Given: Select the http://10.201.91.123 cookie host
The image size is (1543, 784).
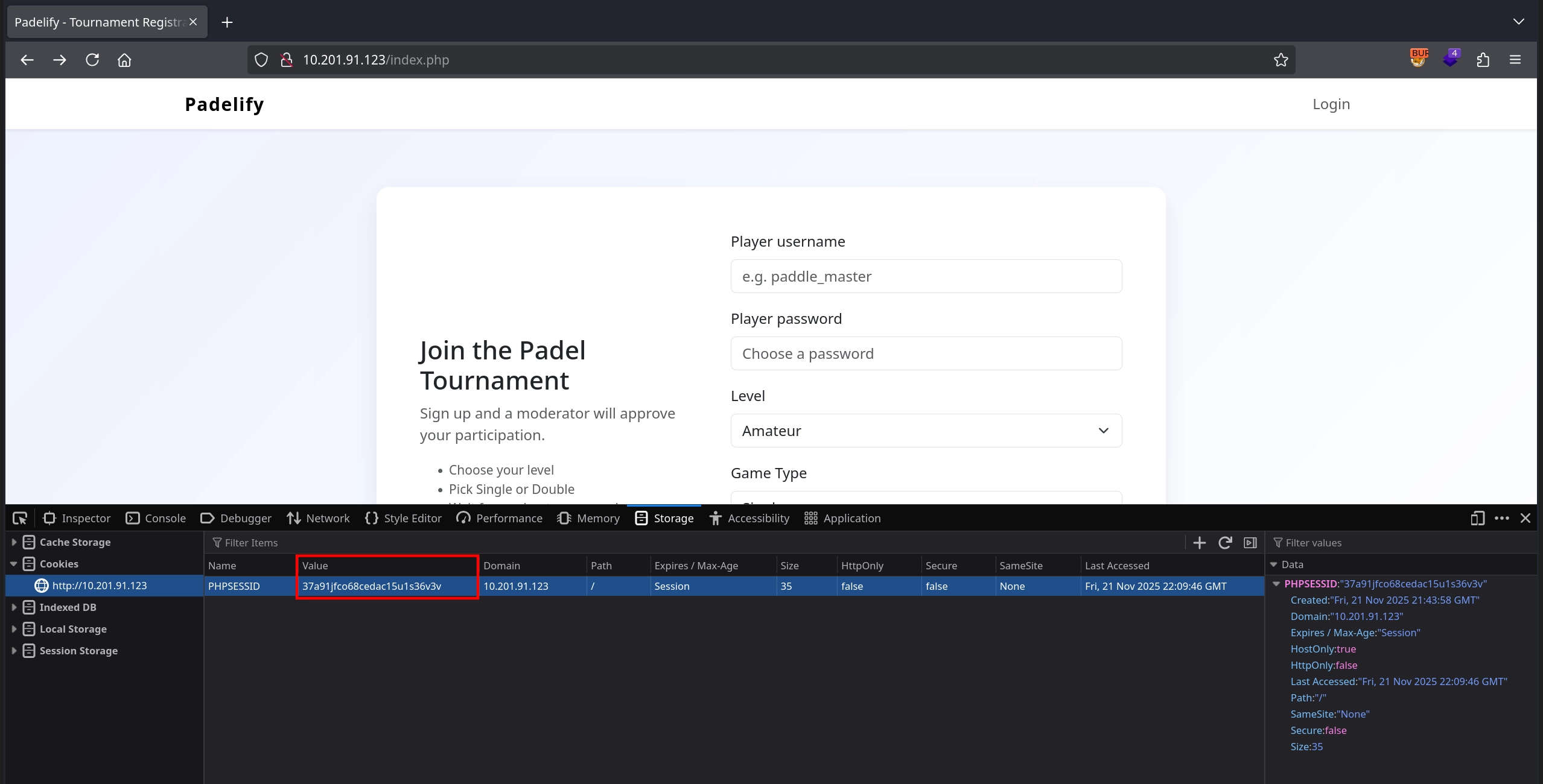Looking at the screenshot, I should [x=99, y=586].
